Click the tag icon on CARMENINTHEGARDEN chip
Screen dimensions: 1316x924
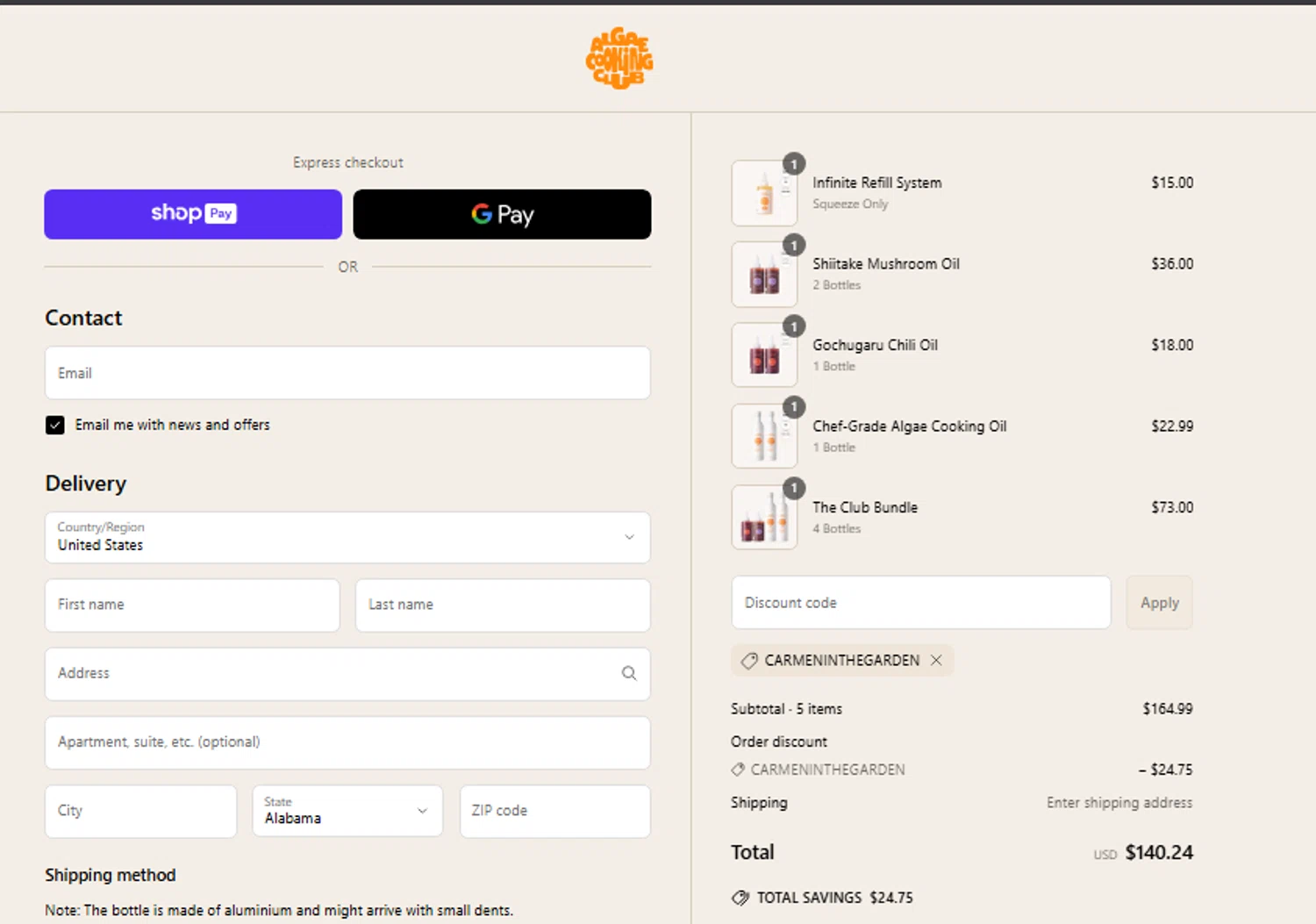749,661
